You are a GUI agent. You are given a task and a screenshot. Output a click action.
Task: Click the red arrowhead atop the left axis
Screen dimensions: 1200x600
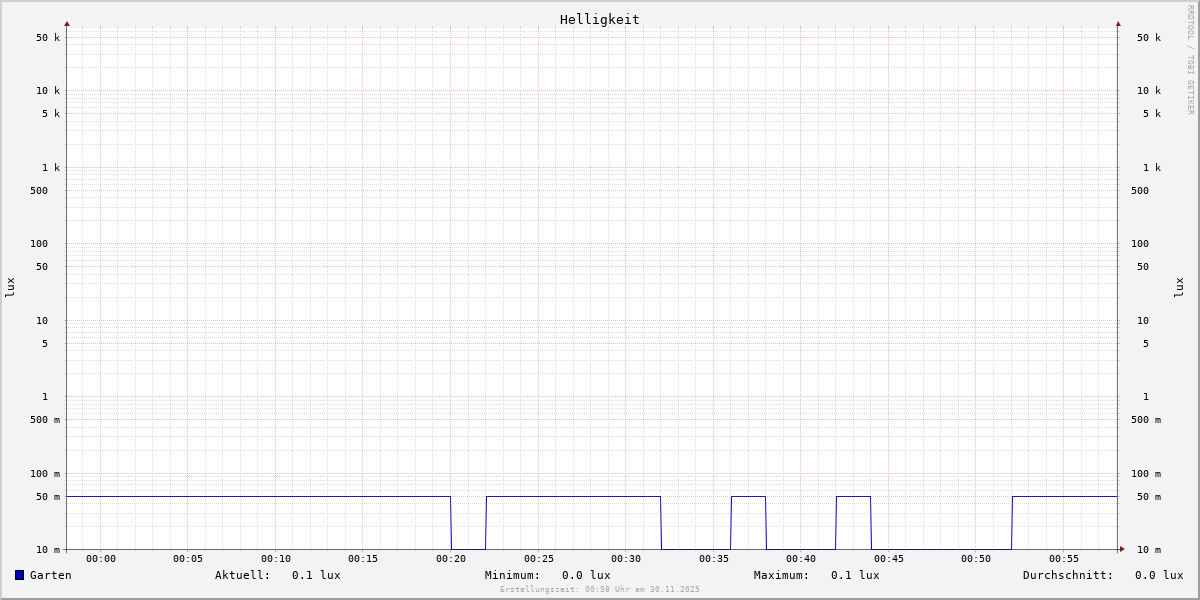tap(67, 23)
